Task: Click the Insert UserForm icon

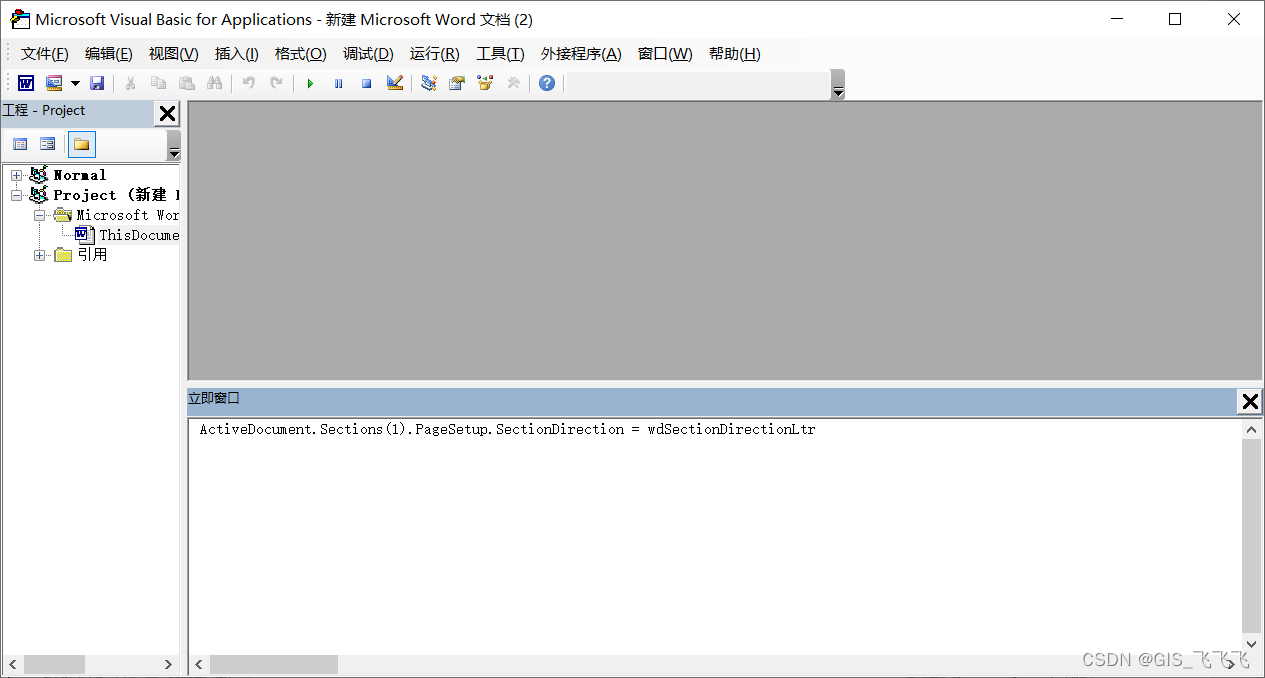Action: tap(54, 83)
